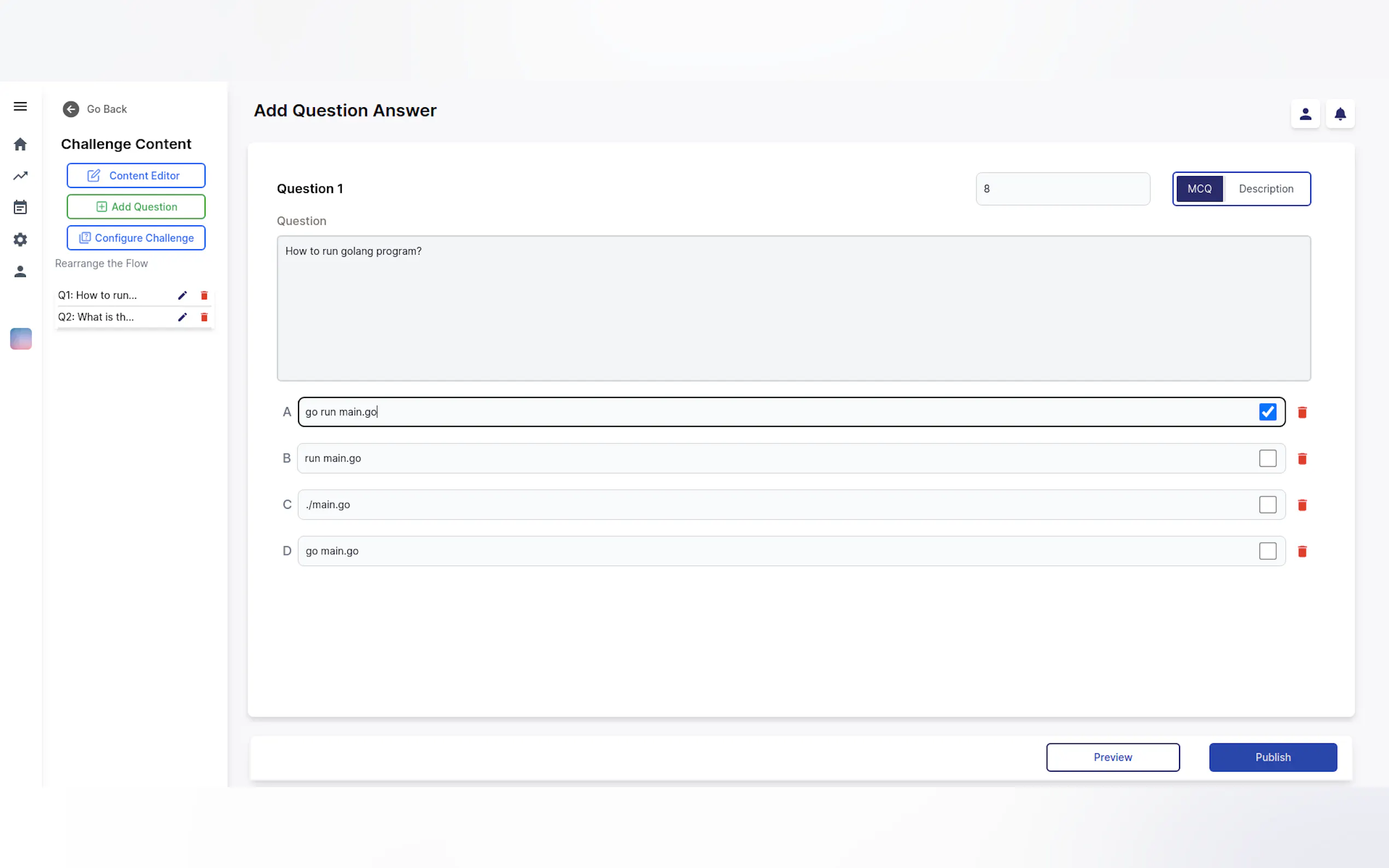The width and height of the screenshot is (1389, 868).
Task: Open the analytics trend icon
Action: tap(20, 175)
